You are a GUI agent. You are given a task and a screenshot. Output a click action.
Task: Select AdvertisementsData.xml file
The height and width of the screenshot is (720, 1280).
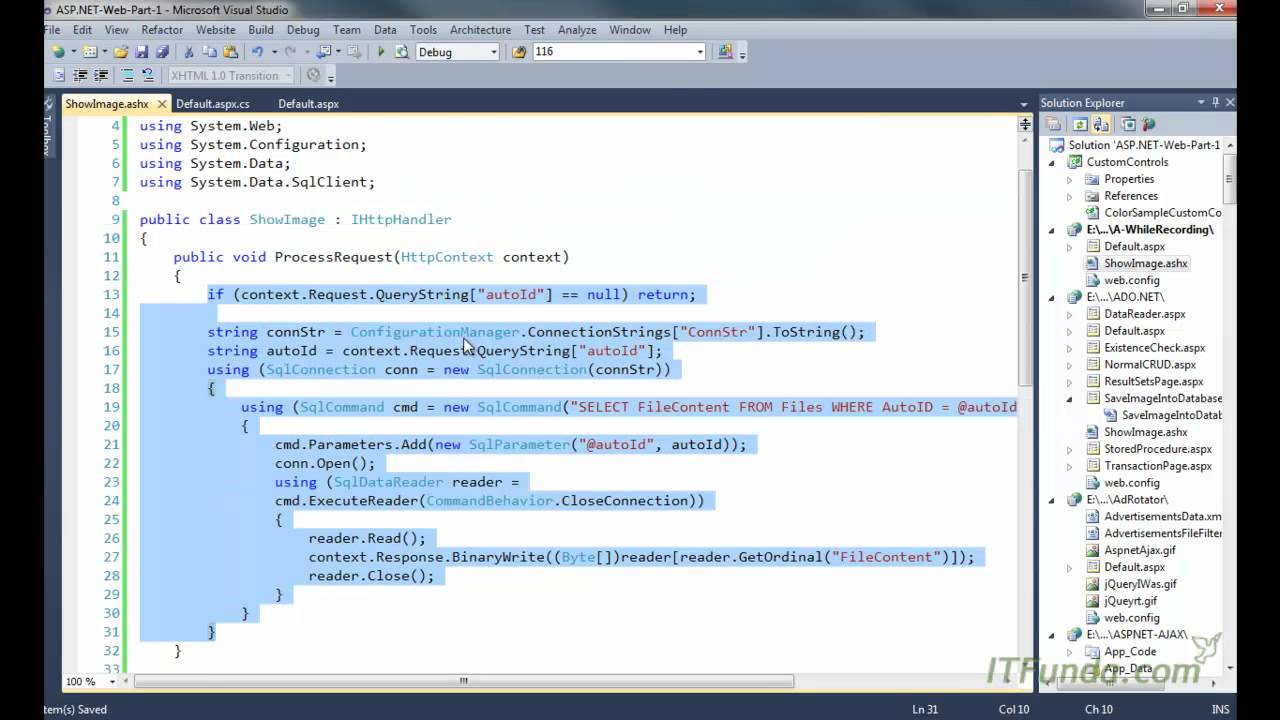click(1162, 516)
